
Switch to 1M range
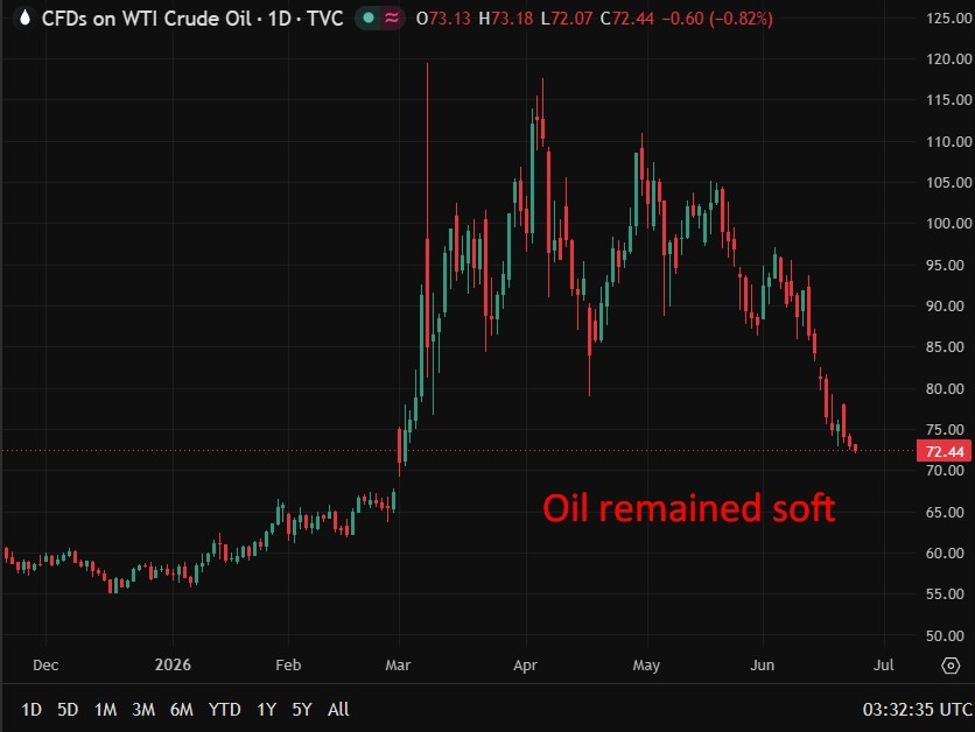(x=105, y=709)
